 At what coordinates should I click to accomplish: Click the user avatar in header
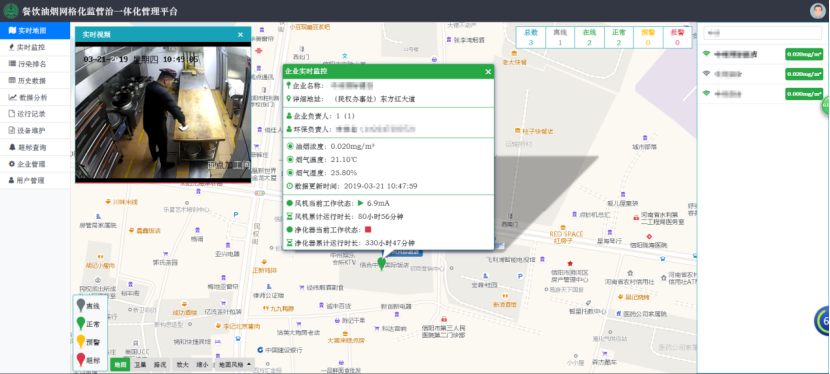click(817, 11)
